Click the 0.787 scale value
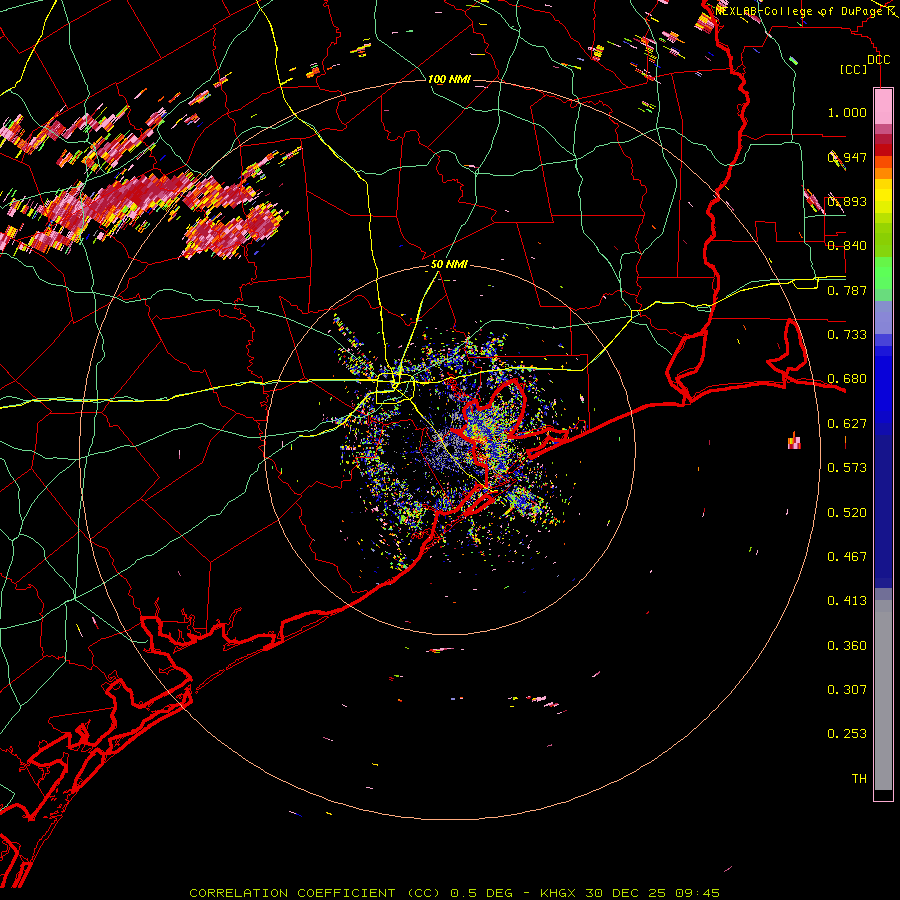This screenshot has height=900, width=900. click(x=847, y=290)
